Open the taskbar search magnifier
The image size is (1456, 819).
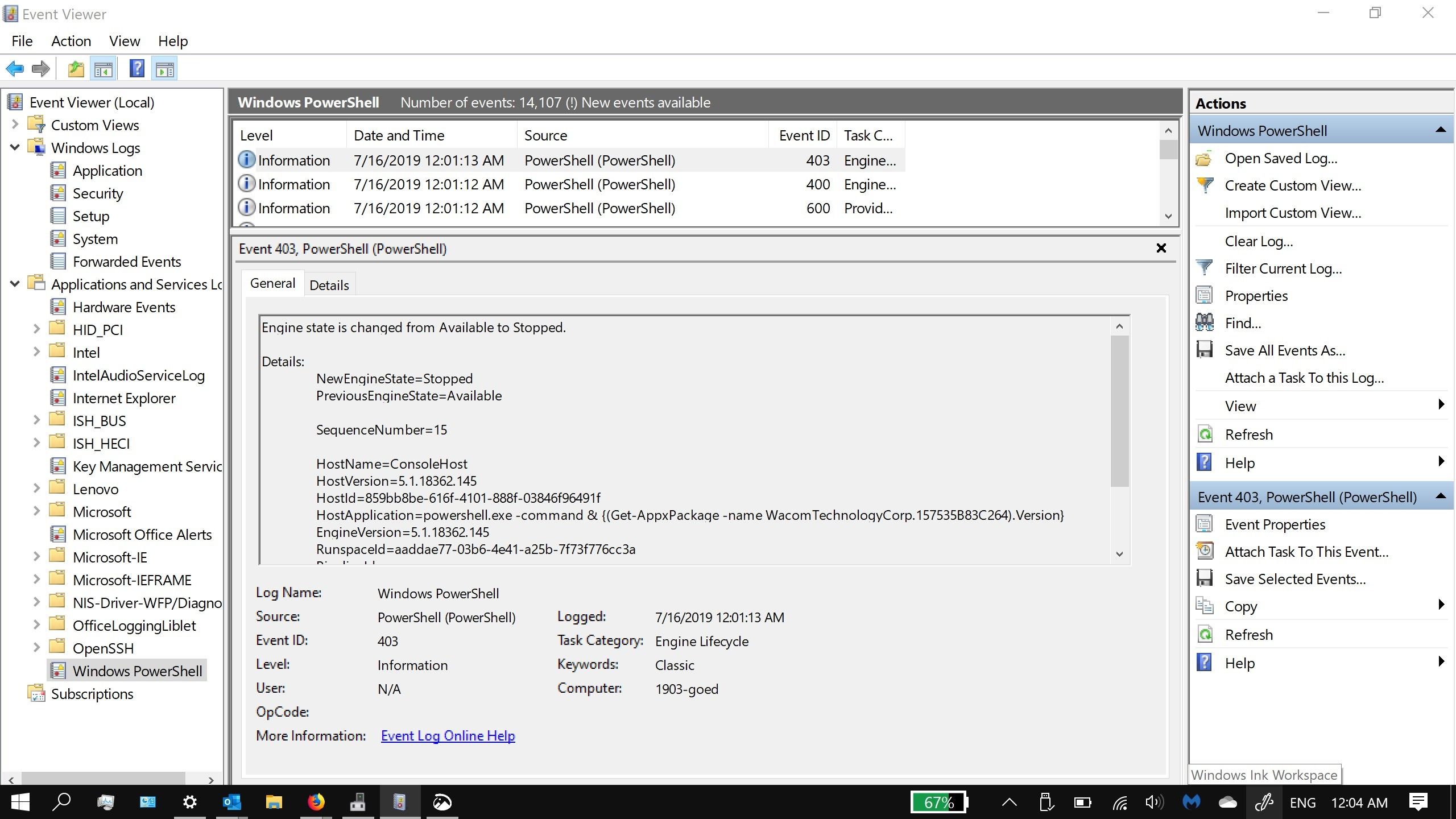61,802
